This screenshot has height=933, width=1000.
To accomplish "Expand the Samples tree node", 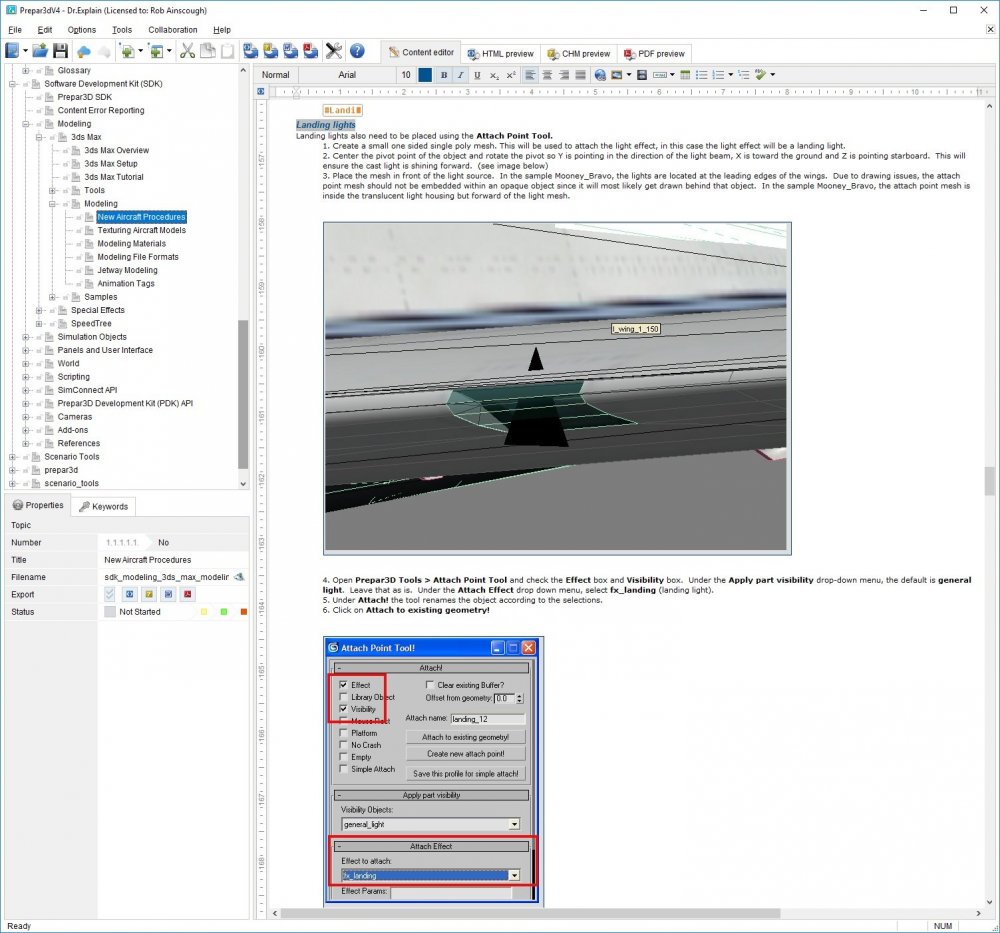I will [x=53, y=297].
